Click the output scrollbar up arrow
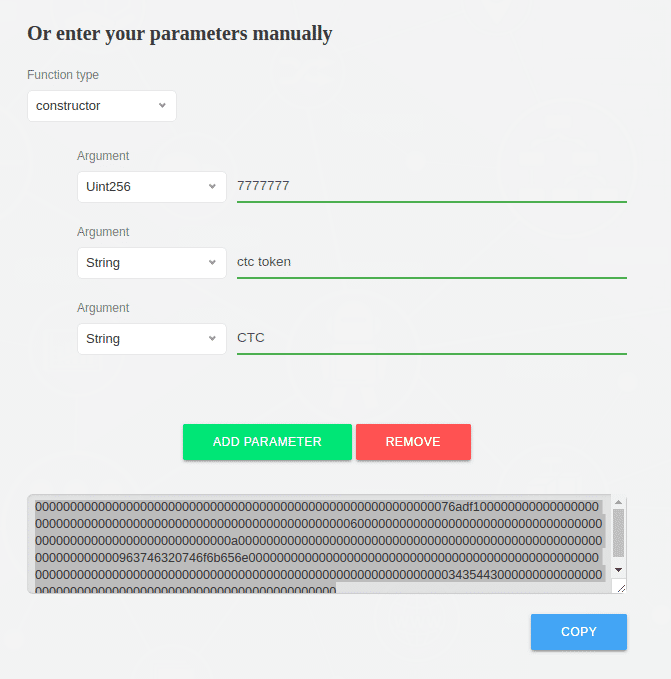Image resolution: width=671 pixels, height=679 pixels. [x=618, y=502]
